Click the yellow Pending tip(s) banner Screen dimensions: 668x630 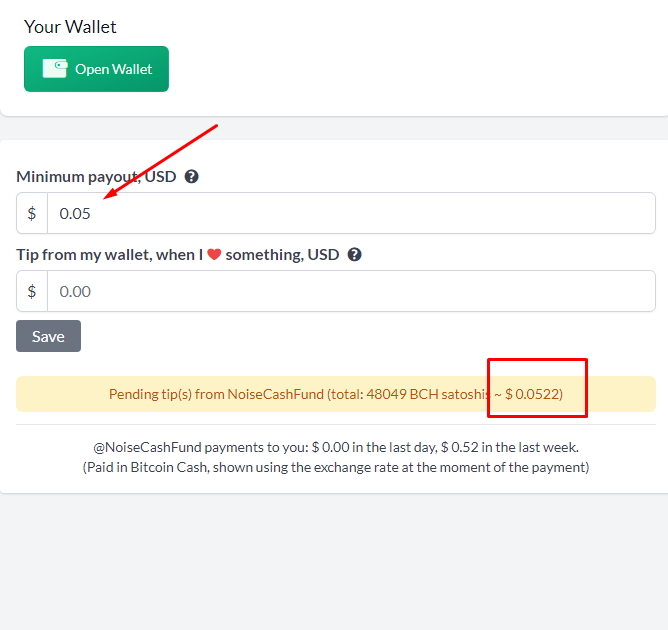point(336,394)
